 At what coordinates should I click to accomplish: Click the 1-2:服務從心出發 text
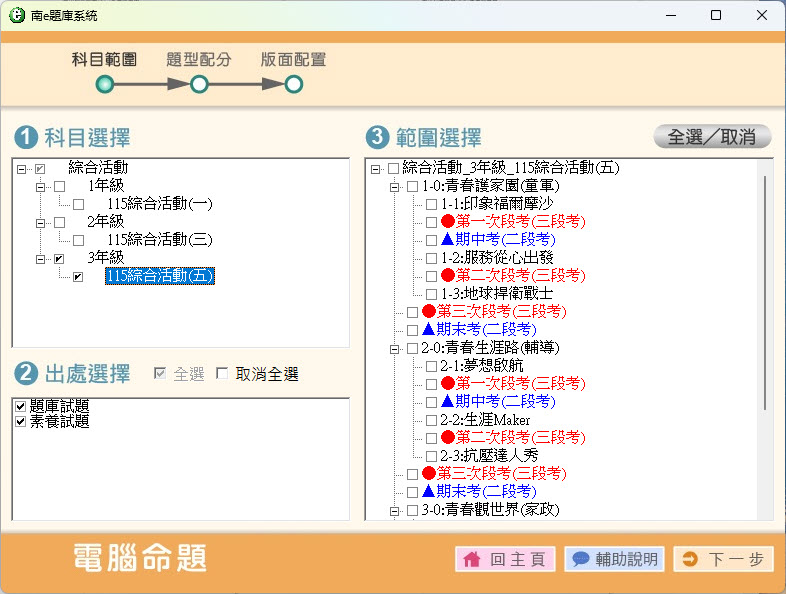point(497,258)
